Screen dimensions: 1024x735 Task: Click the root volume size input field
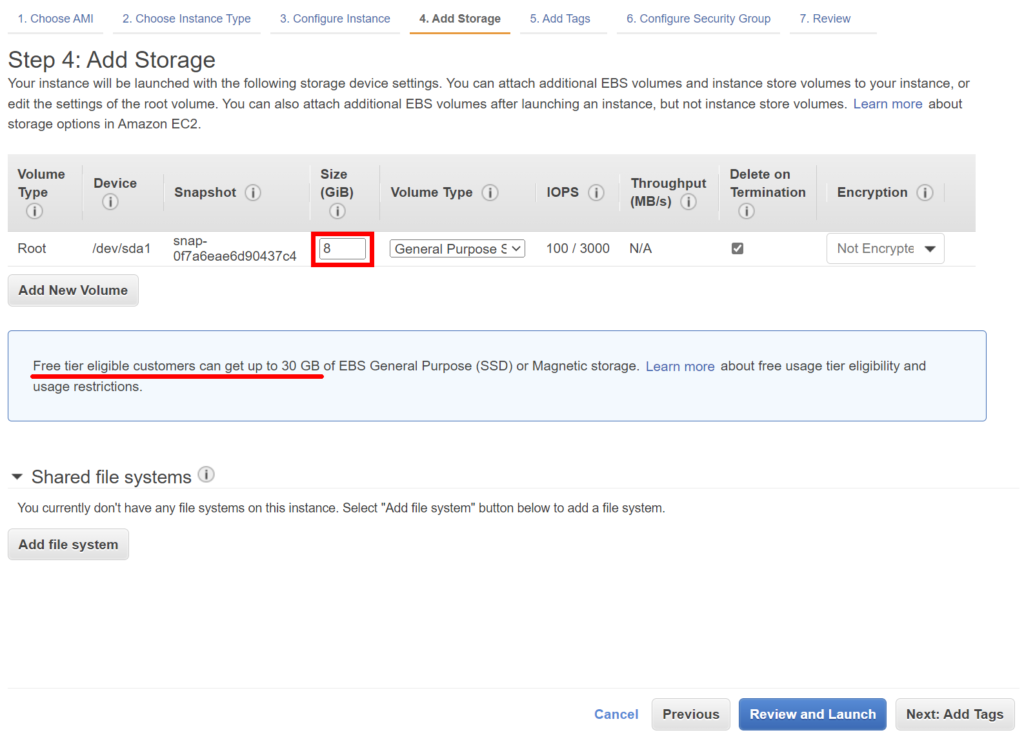(x=342, y=249)
